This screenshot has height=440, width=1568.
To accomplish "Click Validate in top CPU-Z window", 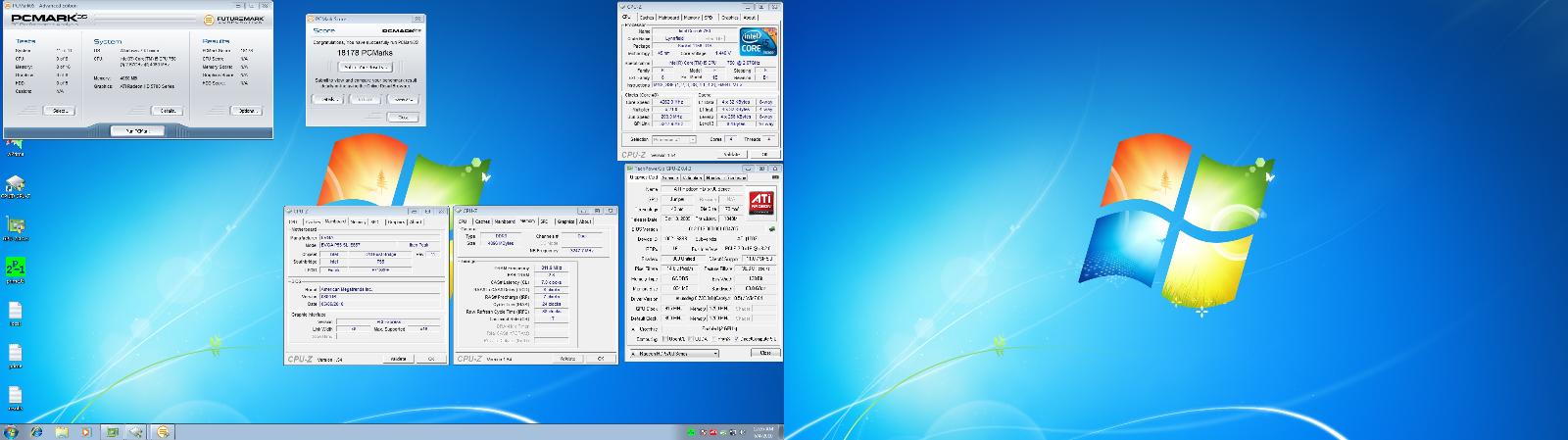I will pos(732,154).
